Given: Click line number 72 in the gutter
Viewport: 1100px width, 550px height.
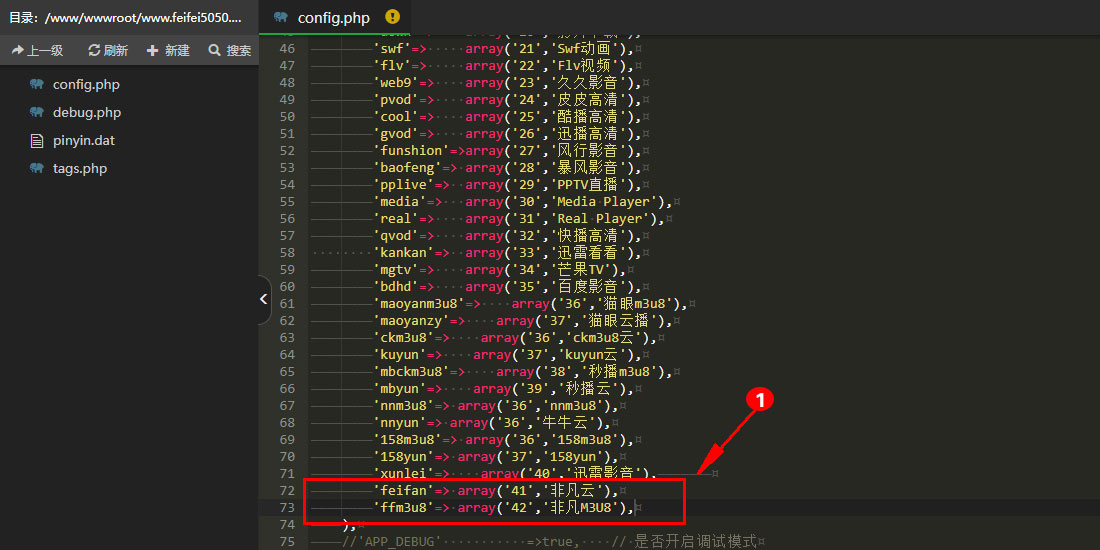Looking at the screenshot, I should click(286, 490).
